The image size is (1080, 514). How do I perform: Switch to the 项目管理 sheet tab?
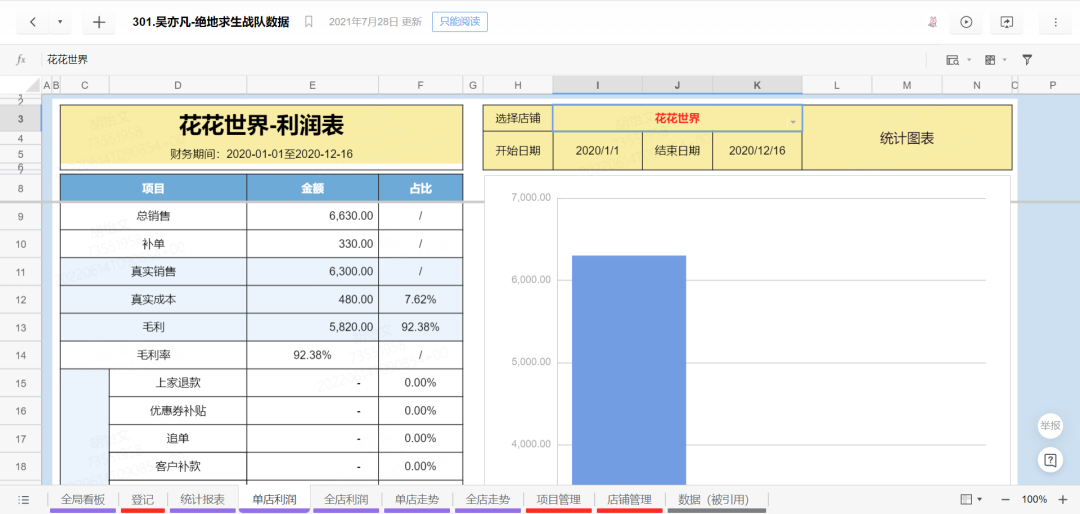[559, 500]
